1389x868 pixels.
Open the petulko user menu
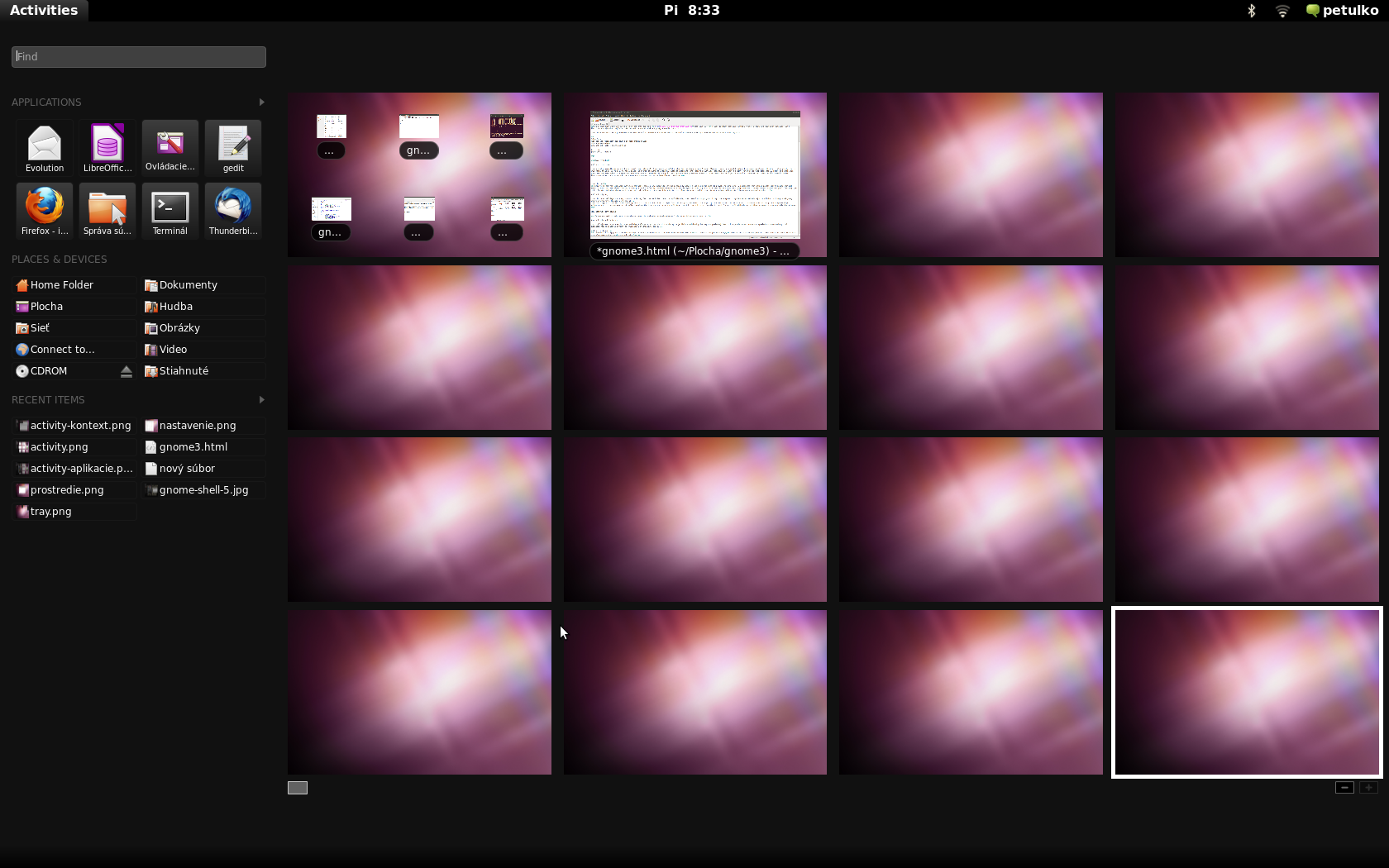click(x=1342, y=11)
